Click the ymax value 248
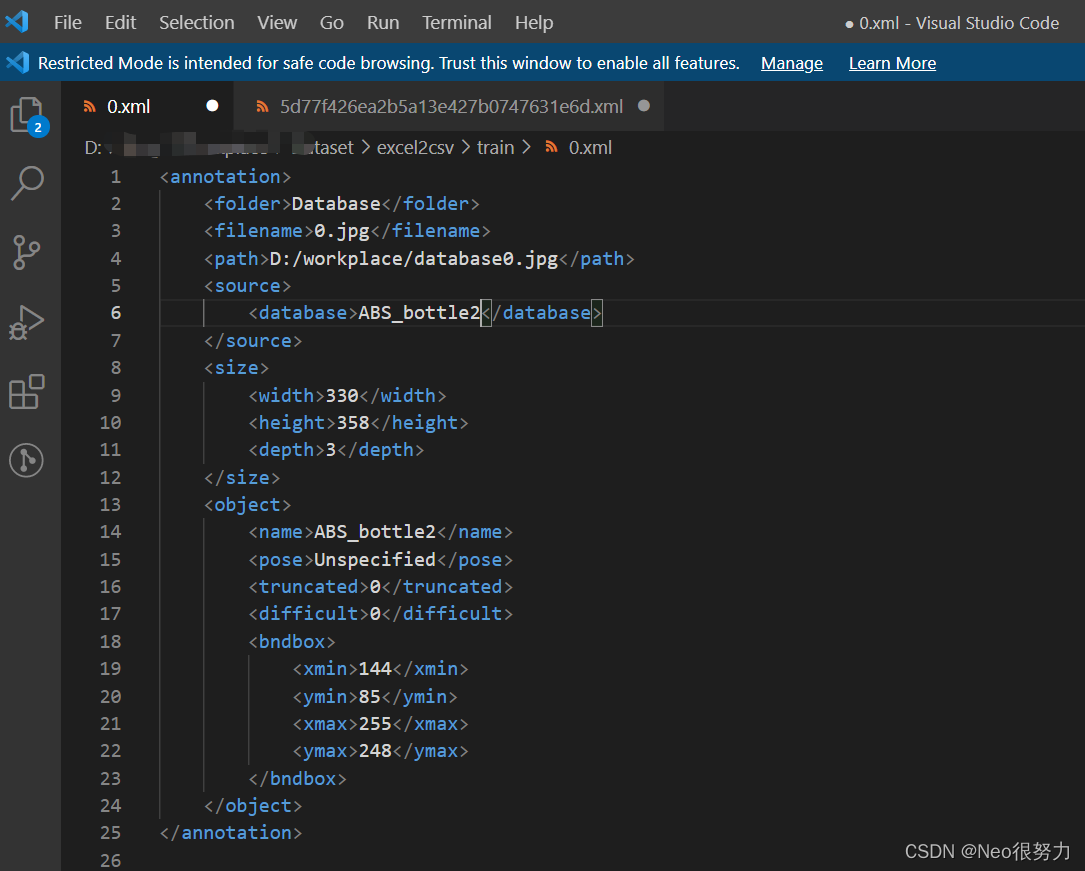Image resolution: width=1085 pixels, height=871 pixels. tap(375, 751)
